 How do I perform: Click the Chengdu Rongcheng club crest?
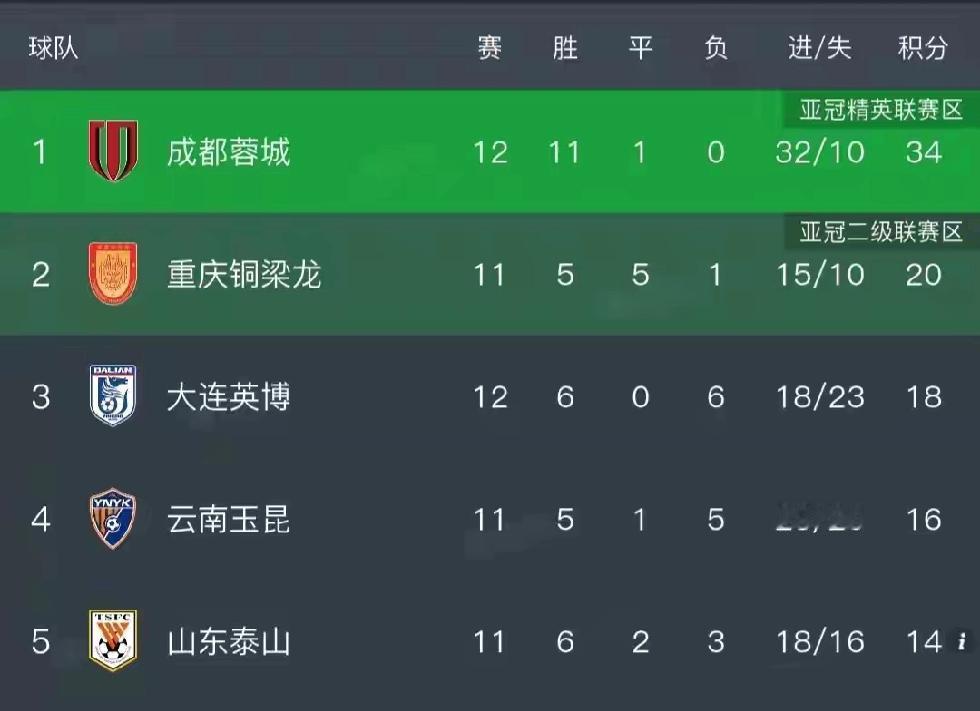(113, 151)
